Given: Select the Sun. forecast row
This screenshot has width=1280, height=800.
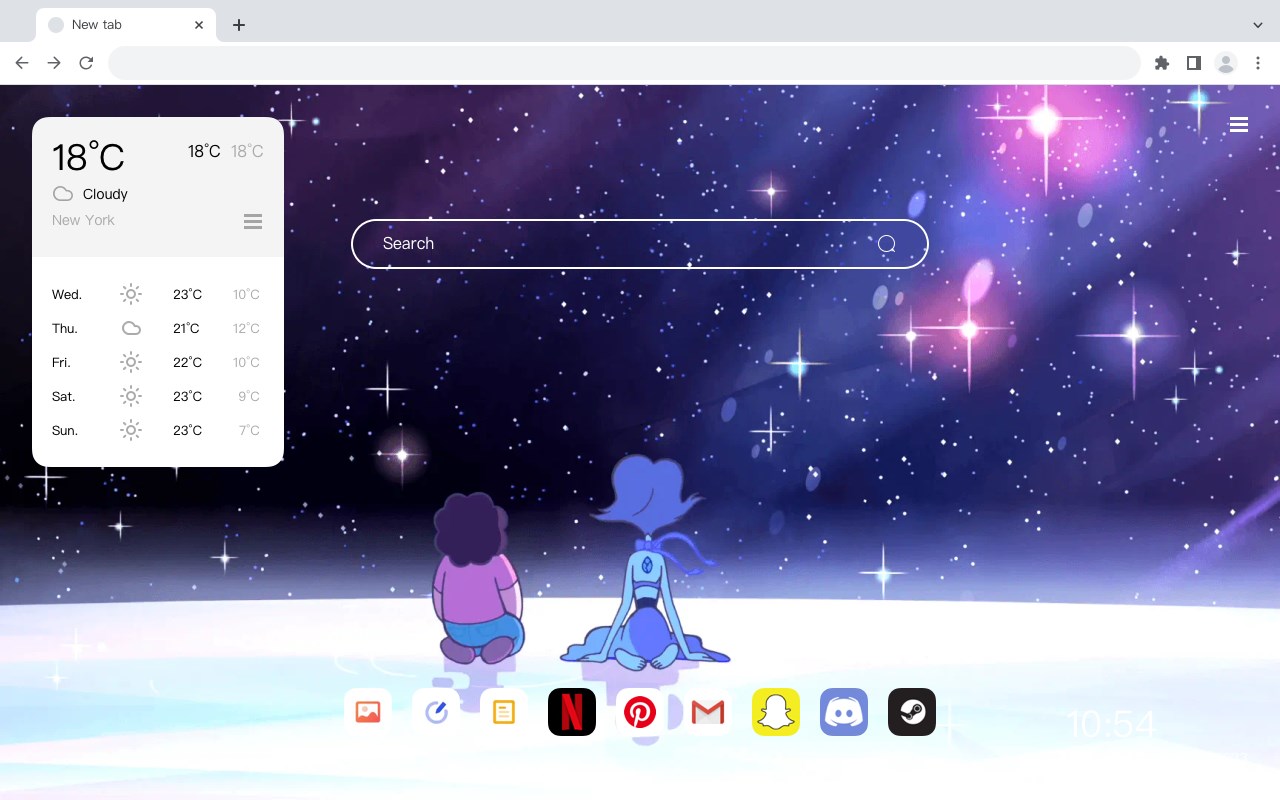Looking at the screenshot, I should coord(158,430).
